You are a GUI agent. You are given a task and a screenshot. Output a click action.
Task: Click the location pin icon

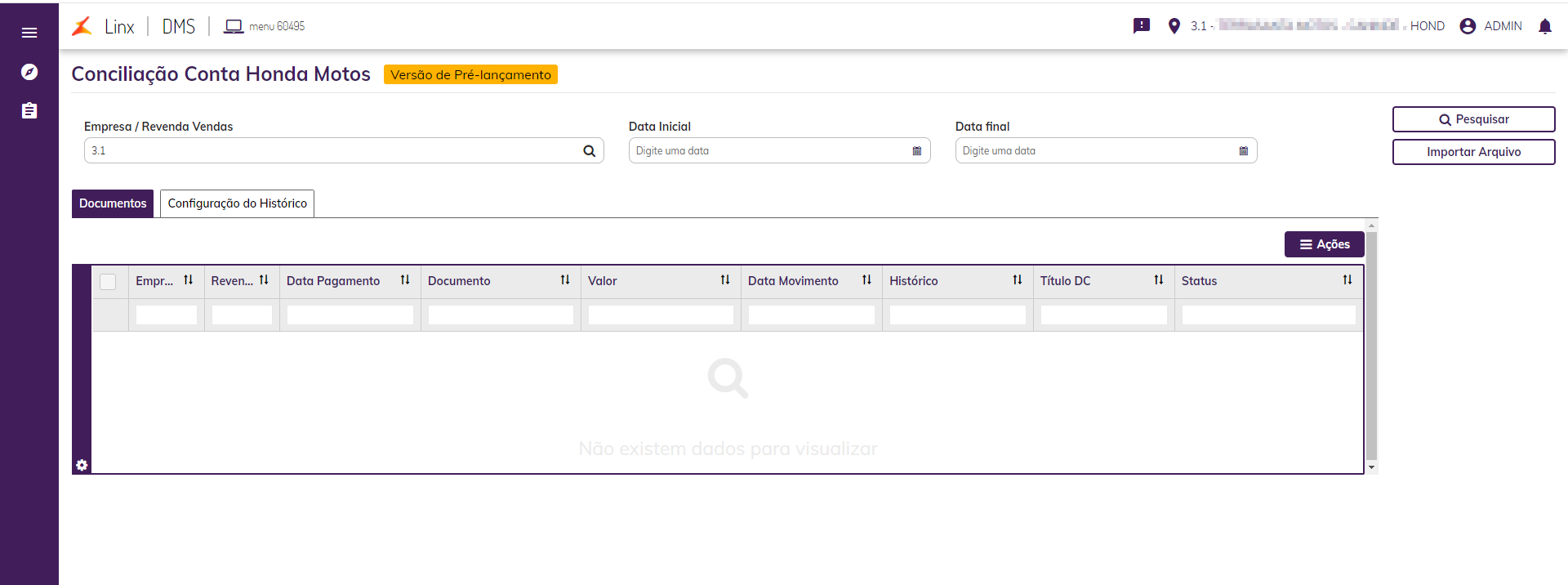click(x=1174, y=26)
